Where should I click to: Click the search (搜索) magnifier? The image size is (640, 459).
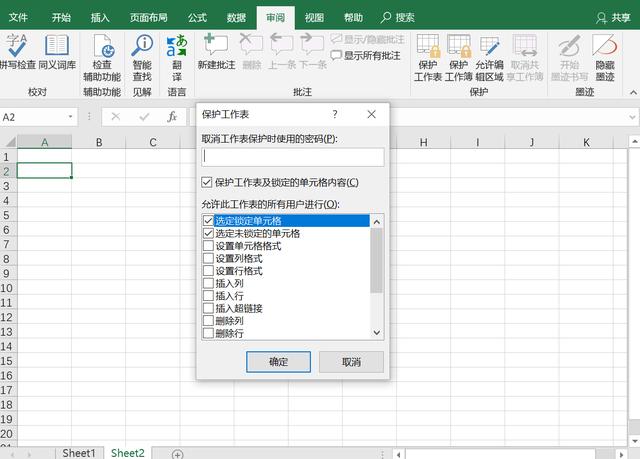click(386, 18)
